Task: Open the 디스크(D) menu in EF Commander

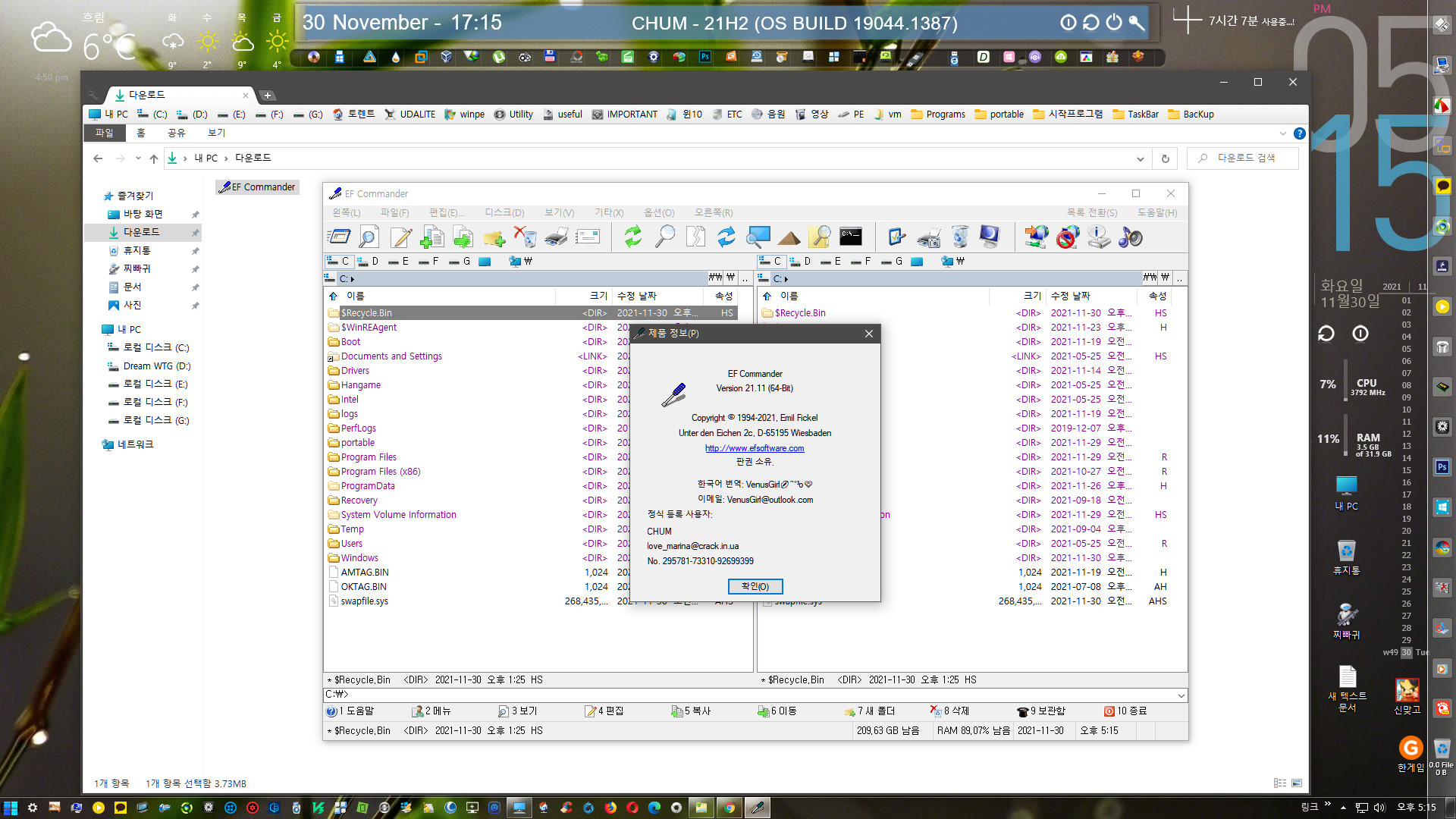Action: point(504,213)
